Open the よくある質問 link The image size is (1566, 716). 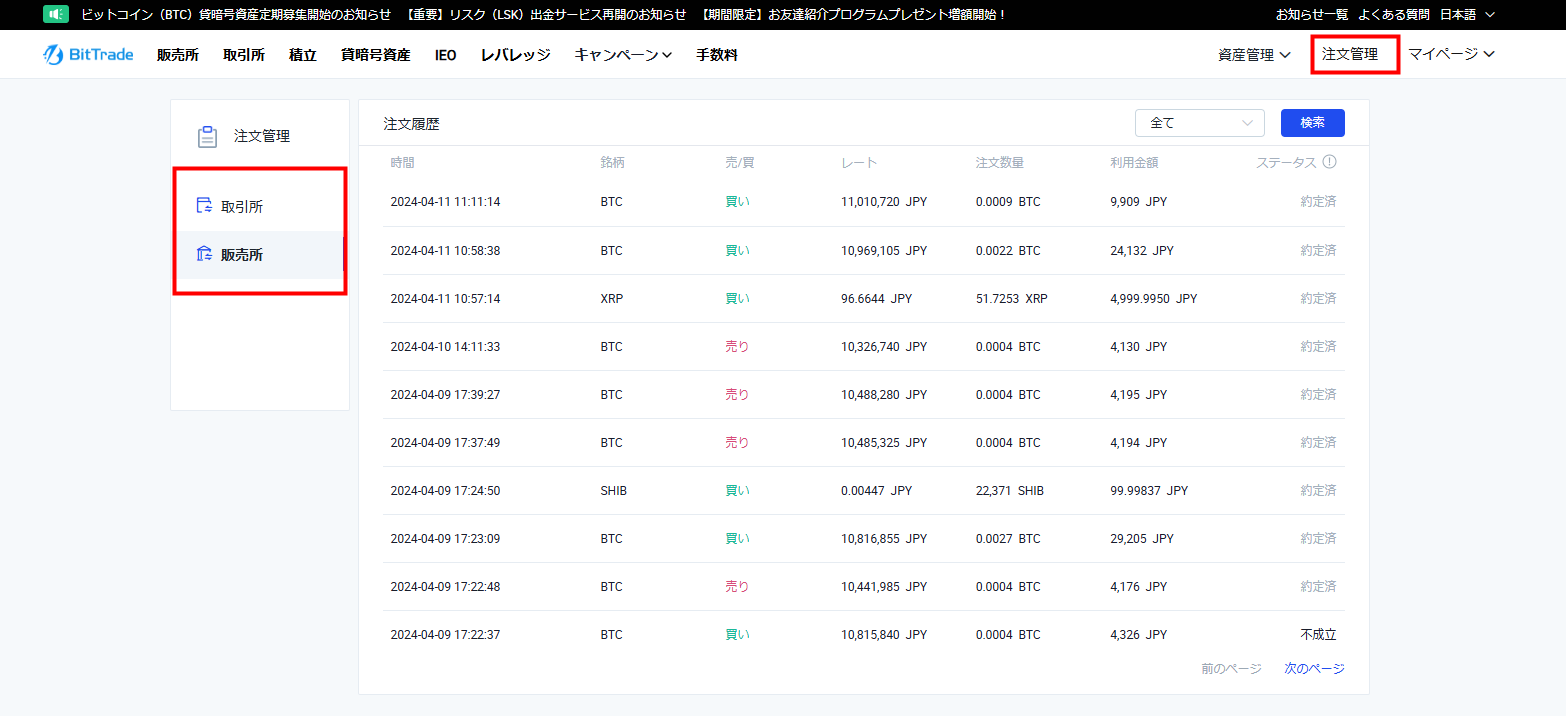coord(1393,14)
